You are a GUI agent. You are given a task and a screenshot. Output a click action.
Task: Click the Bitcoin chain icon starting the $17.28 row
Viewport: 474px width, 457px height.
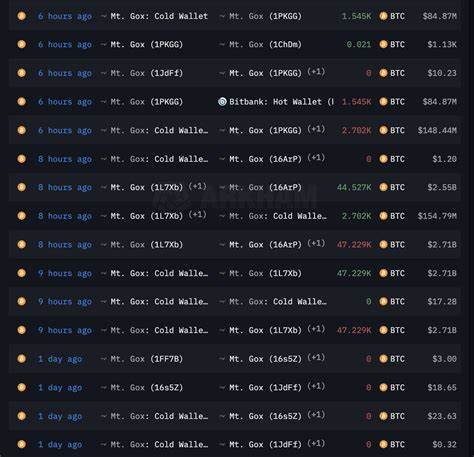(22, 302)
